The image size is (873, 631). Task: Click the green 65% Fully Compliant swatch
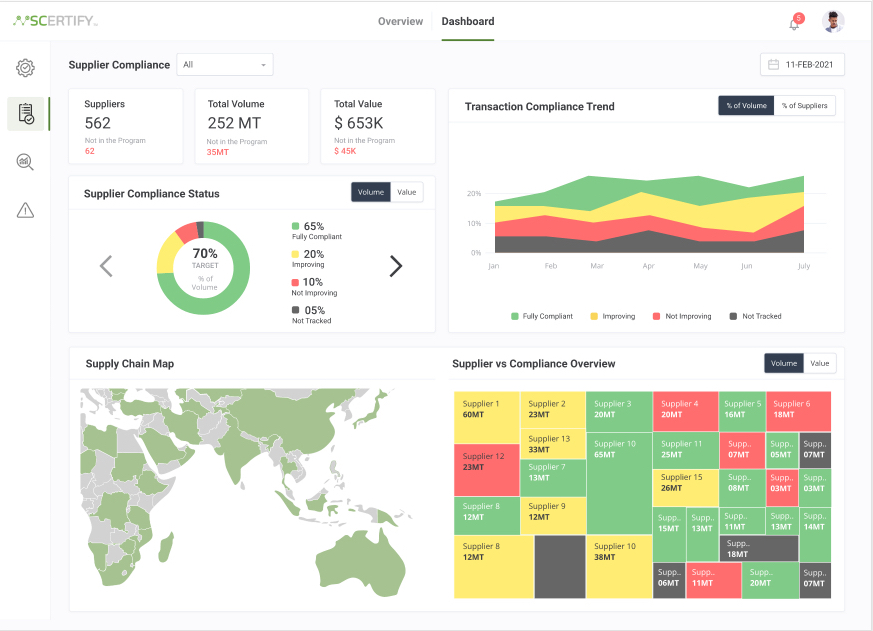(296, 226)
